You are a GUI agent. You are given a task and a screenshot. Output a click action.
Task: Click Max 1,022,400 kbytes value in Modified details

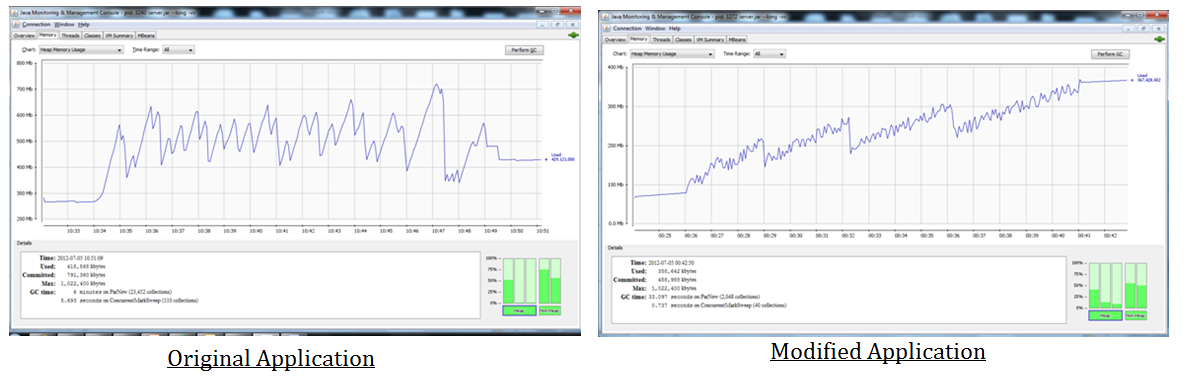pos(675,288)
